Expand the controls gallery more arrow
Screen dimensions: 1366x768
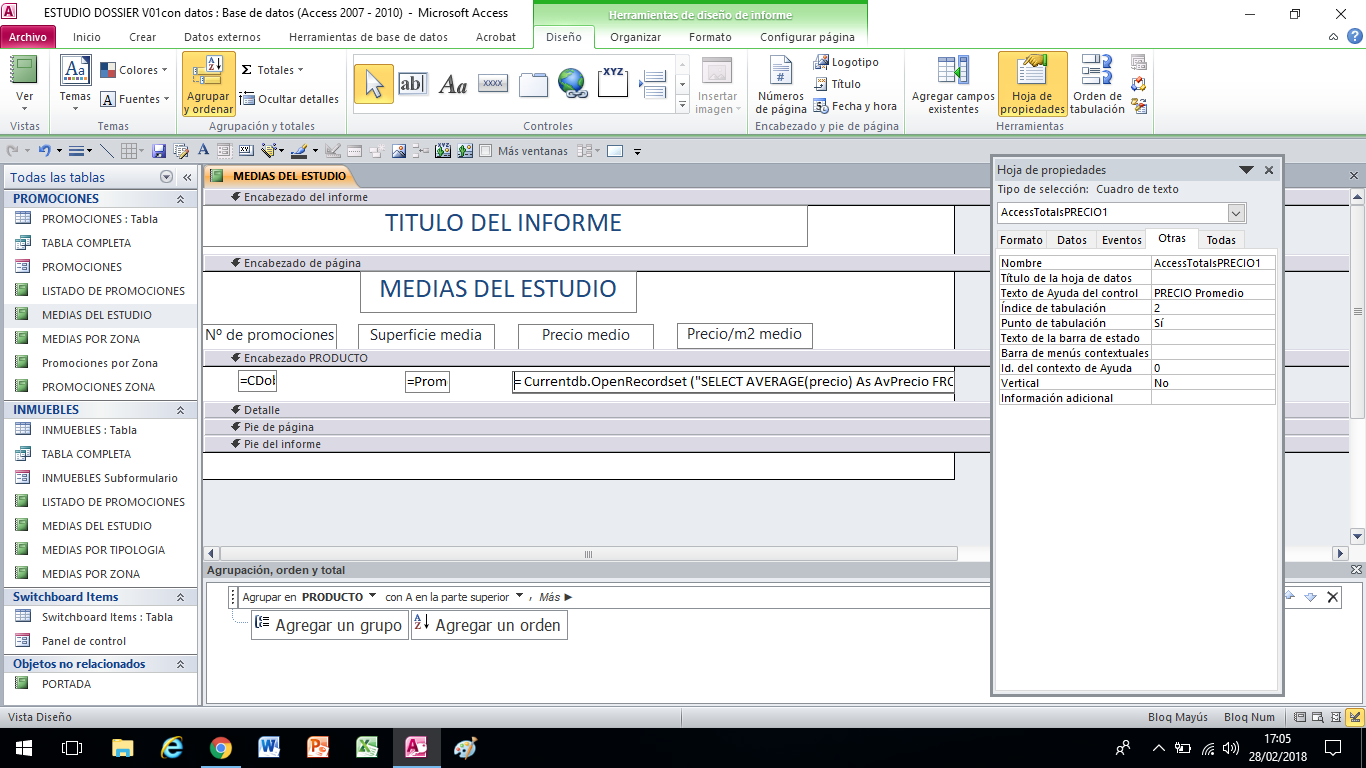[x=682, y=105]
